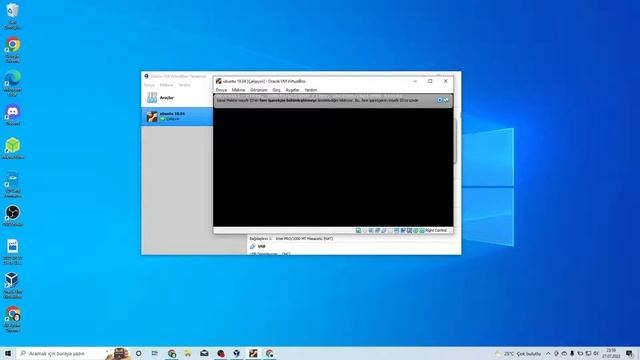This screenshot has height=360, width=640.
Task: Switch to running ubuntu VM taskbar icon
Action: click(253, 353)
